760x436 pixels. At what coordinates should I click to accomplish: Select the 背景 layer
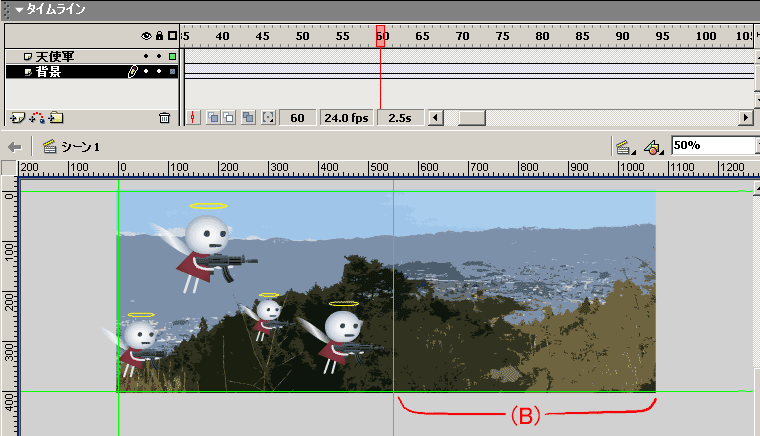coord(48,72)
